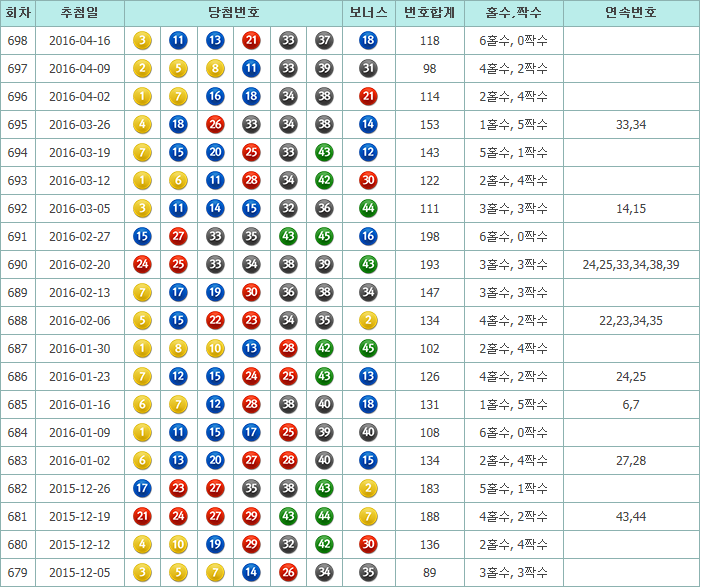This screenshot has width=701, height=588.
Task: Click yellow bonus ball 2 in round 688
Action: pyautogui.click(x=368, y=321)
